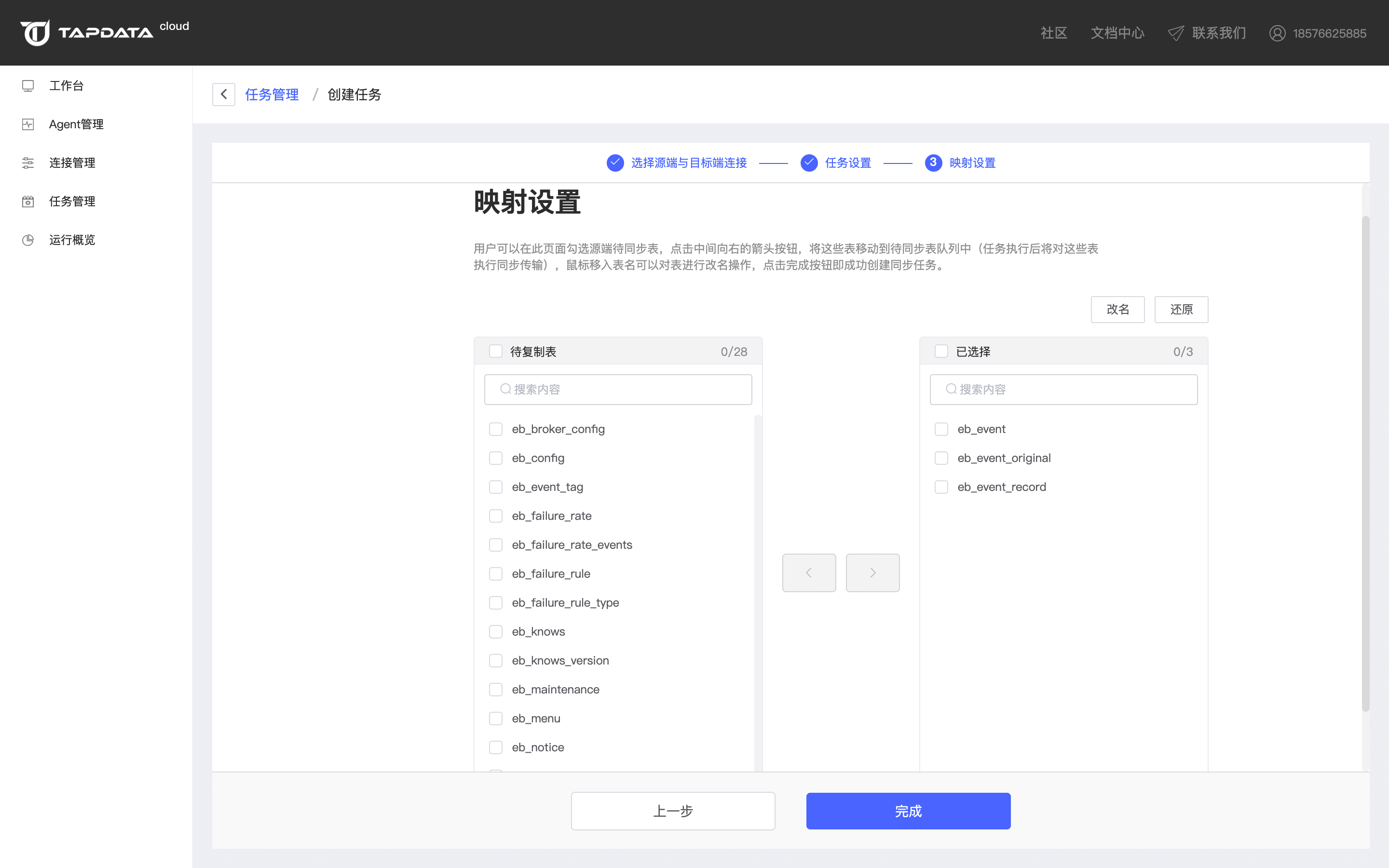Click the user account avatar icon
1389x868 pixels.
1277,33
